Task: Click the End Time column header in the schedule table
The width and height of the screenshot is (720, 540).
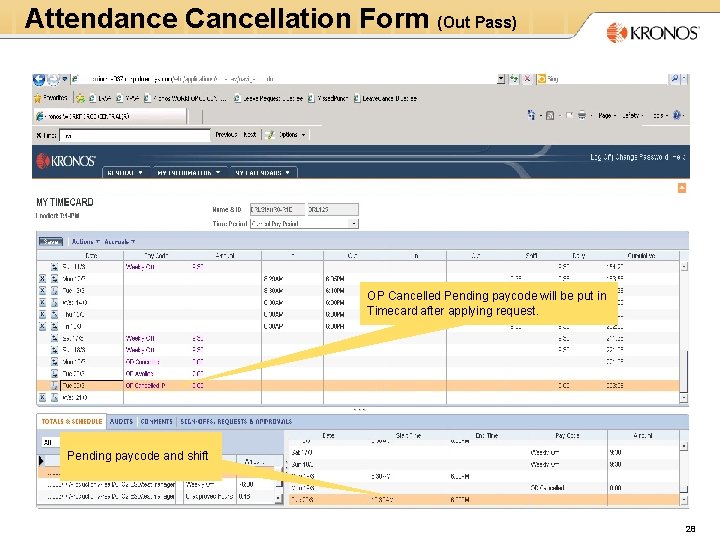Action: point(486,435)
